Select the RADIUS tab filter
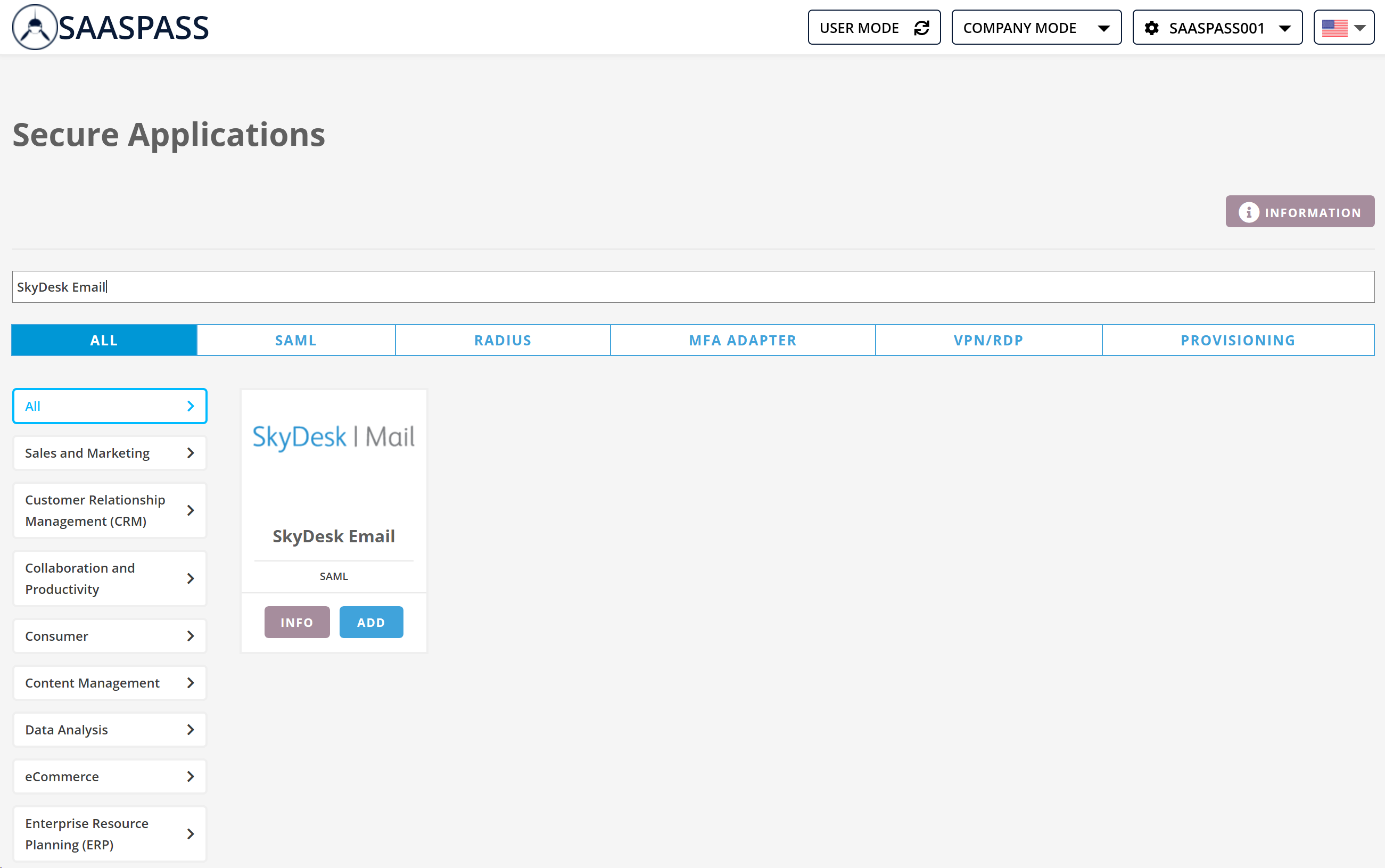This screenshot has height=868, width=1385. pyautogui.click(x=501, y=340)
